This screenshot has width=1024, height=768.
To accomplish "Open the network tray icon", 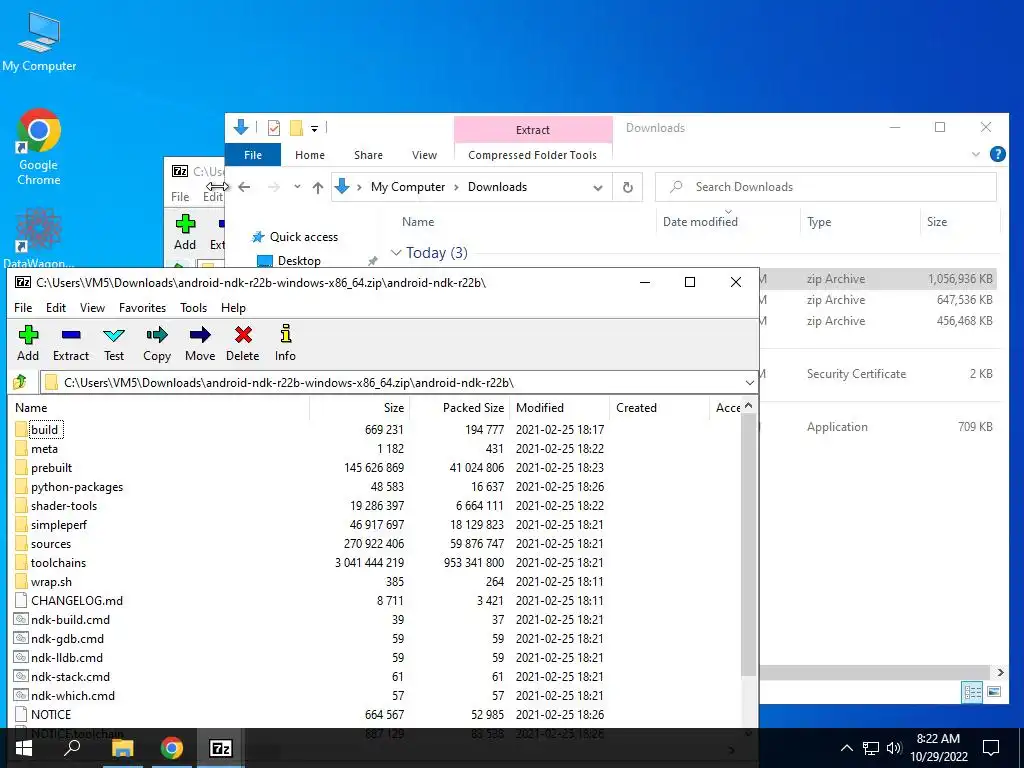I will pyautogui.click(x=871, y=748).
